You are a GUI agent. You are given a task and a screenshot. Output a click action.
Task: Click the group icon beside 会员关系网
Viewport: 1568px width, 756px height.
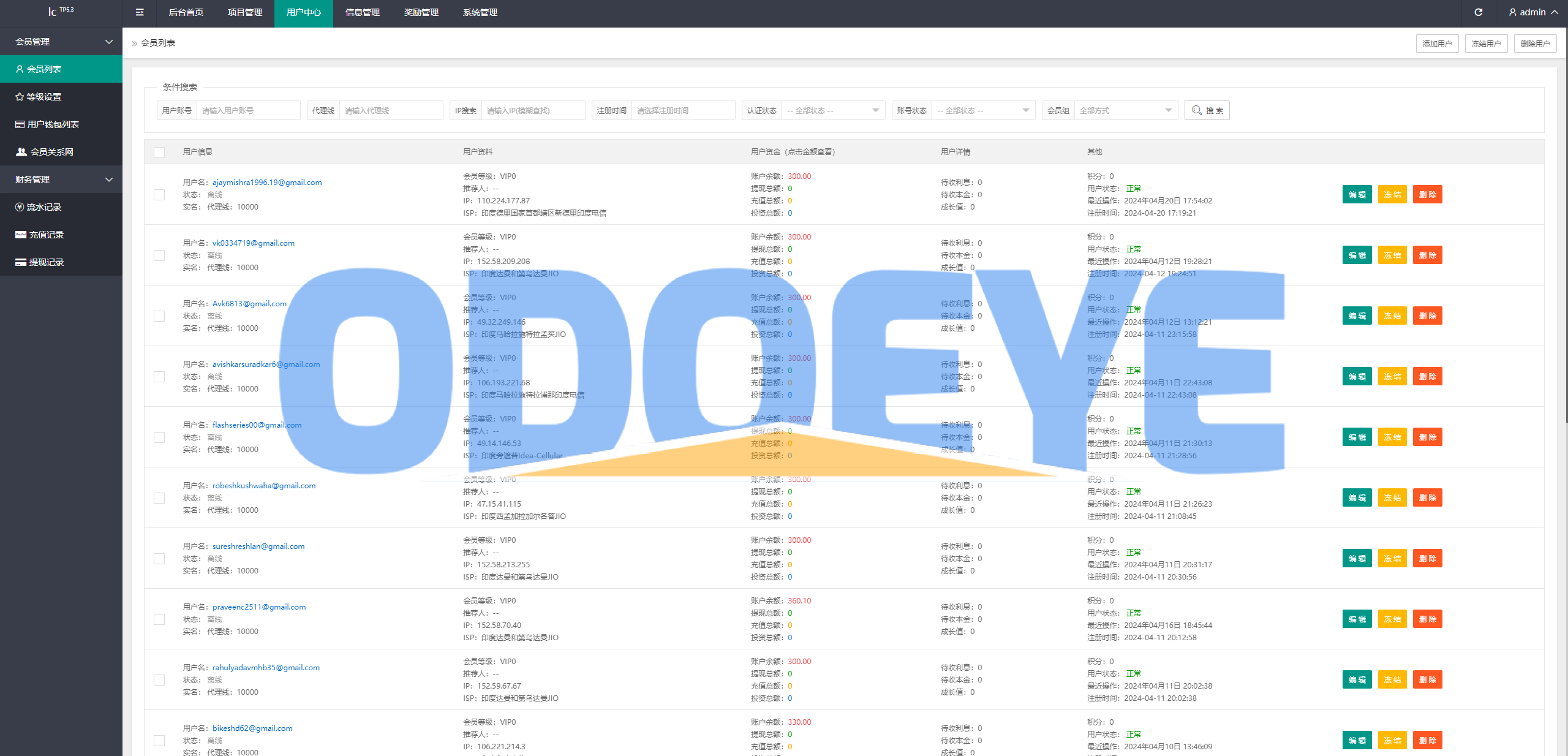(x=21, y=152)
